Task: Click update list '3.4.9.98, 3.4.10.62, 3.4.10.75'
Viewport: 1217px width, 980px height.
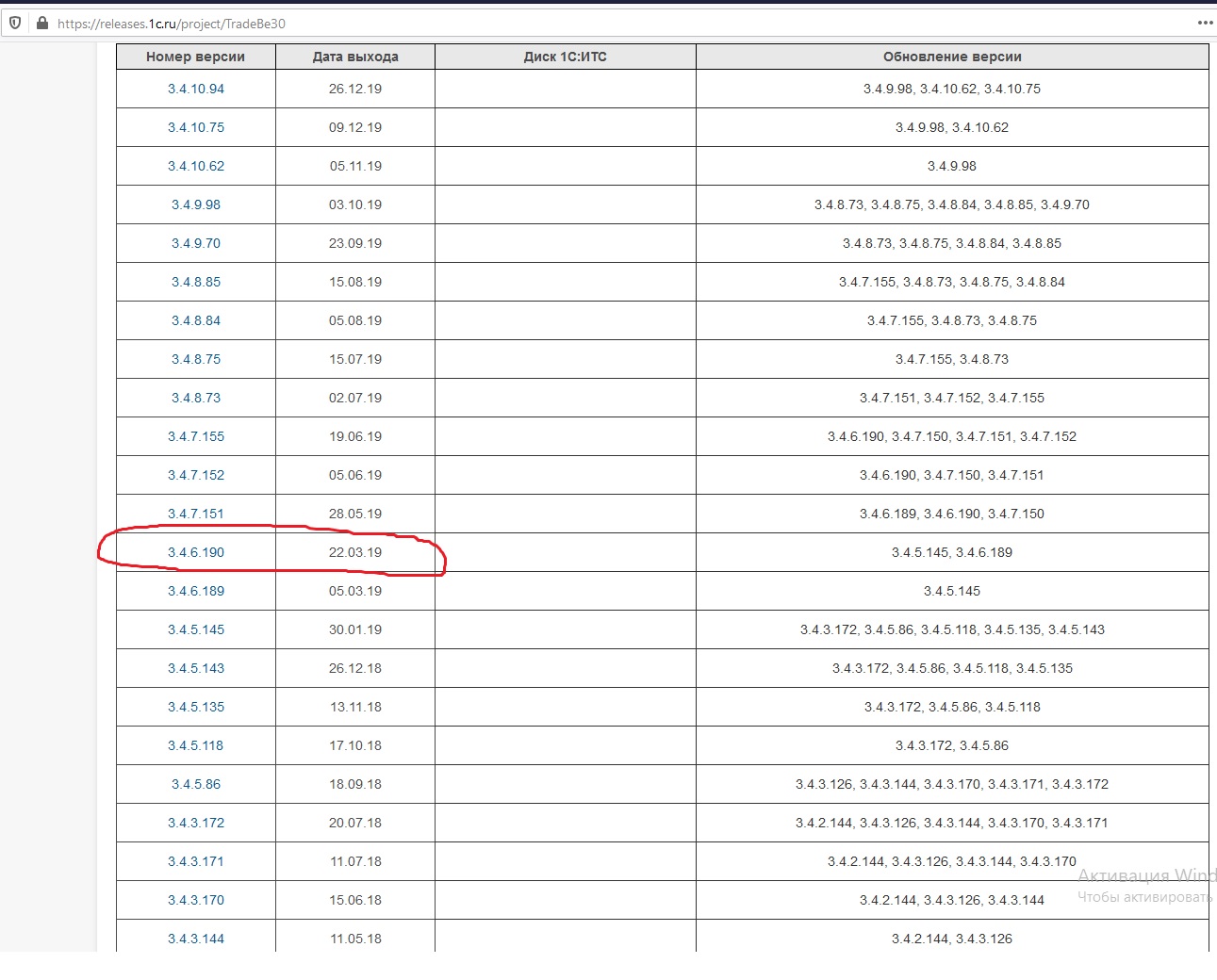Action: tap(952, 89)
